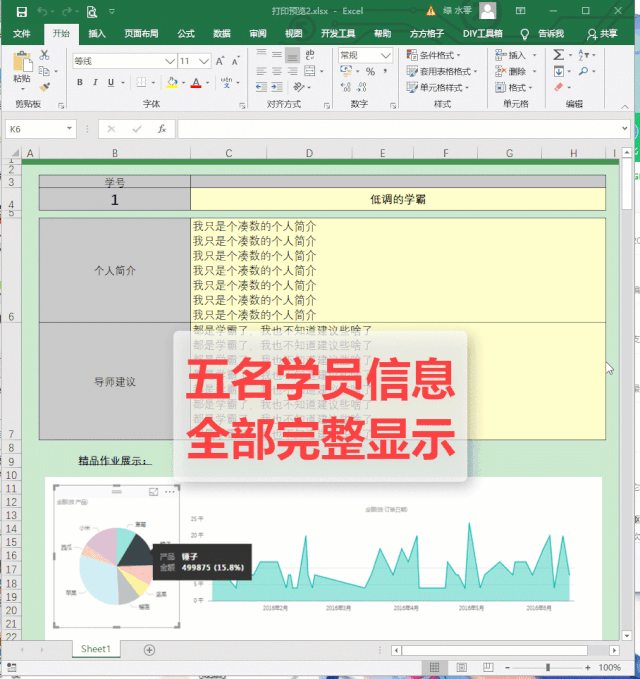Save the workbook with the save icon

point(22,12)
